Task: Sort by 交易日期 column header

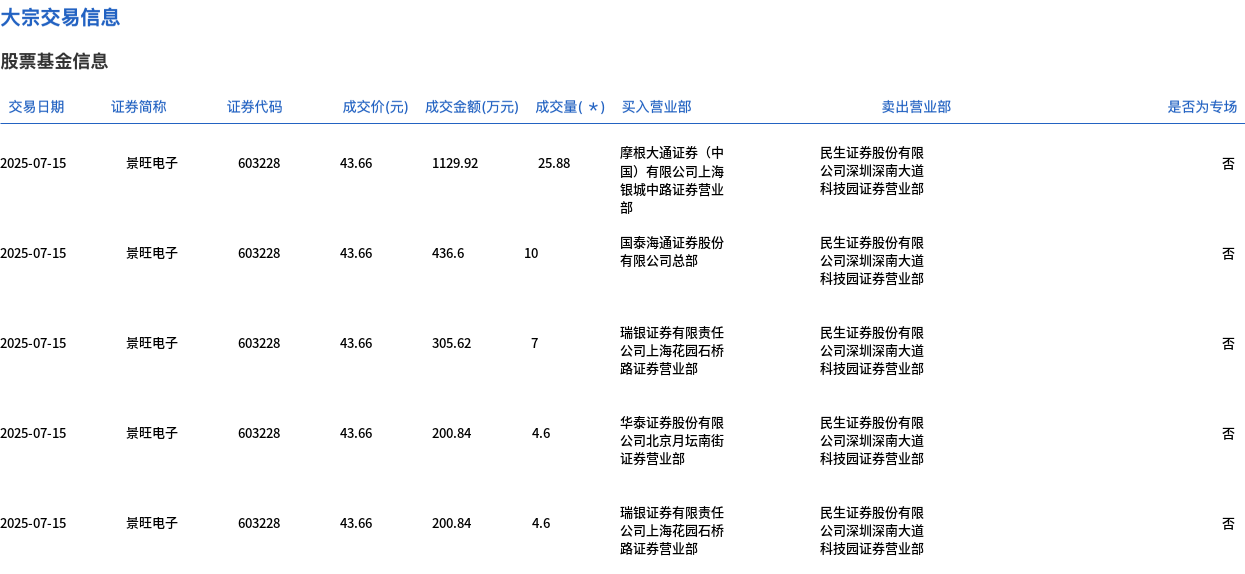Action: pos(36,107)
